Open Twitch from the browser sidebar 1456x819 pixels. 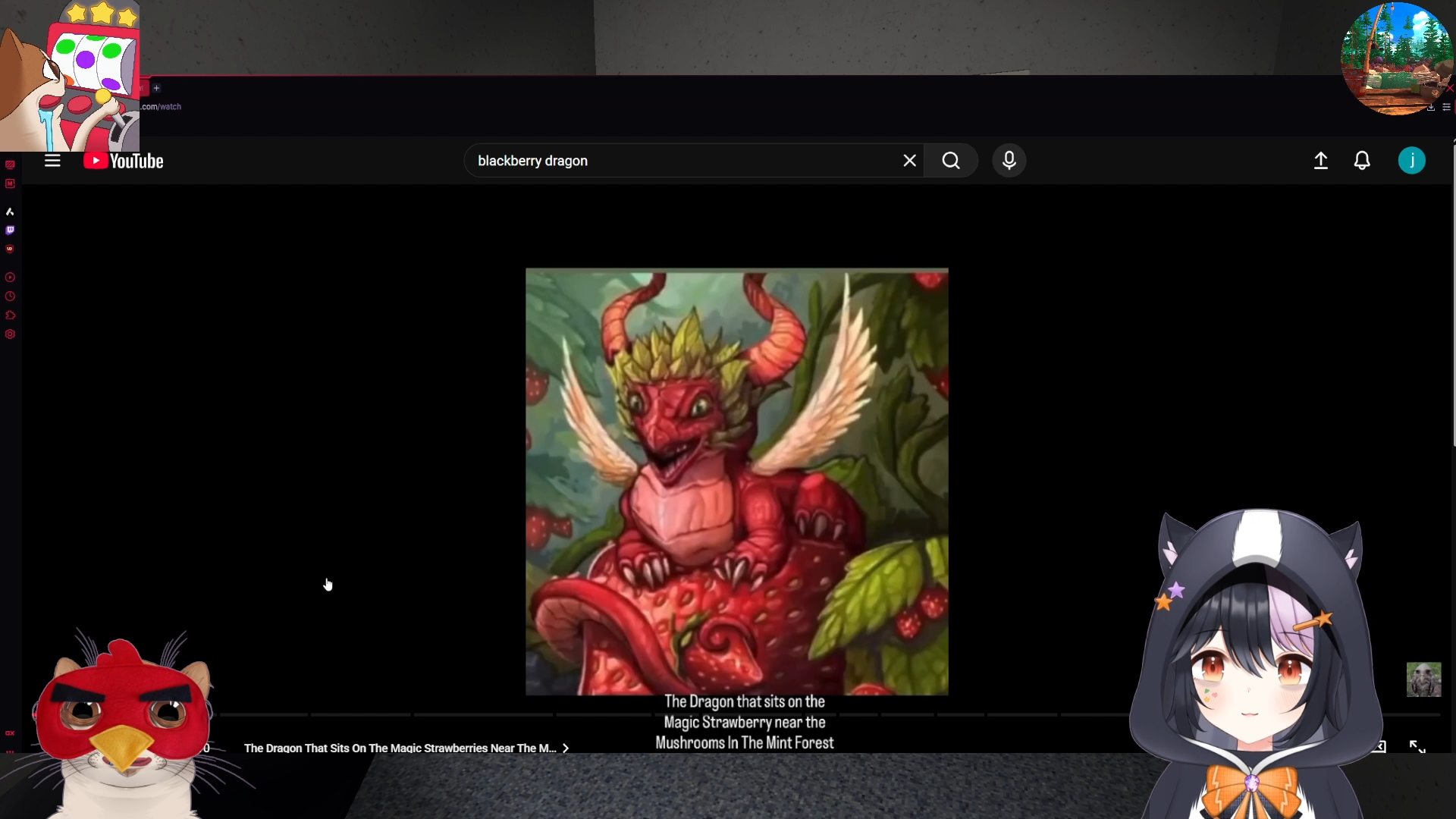click(x=10, y=230)
